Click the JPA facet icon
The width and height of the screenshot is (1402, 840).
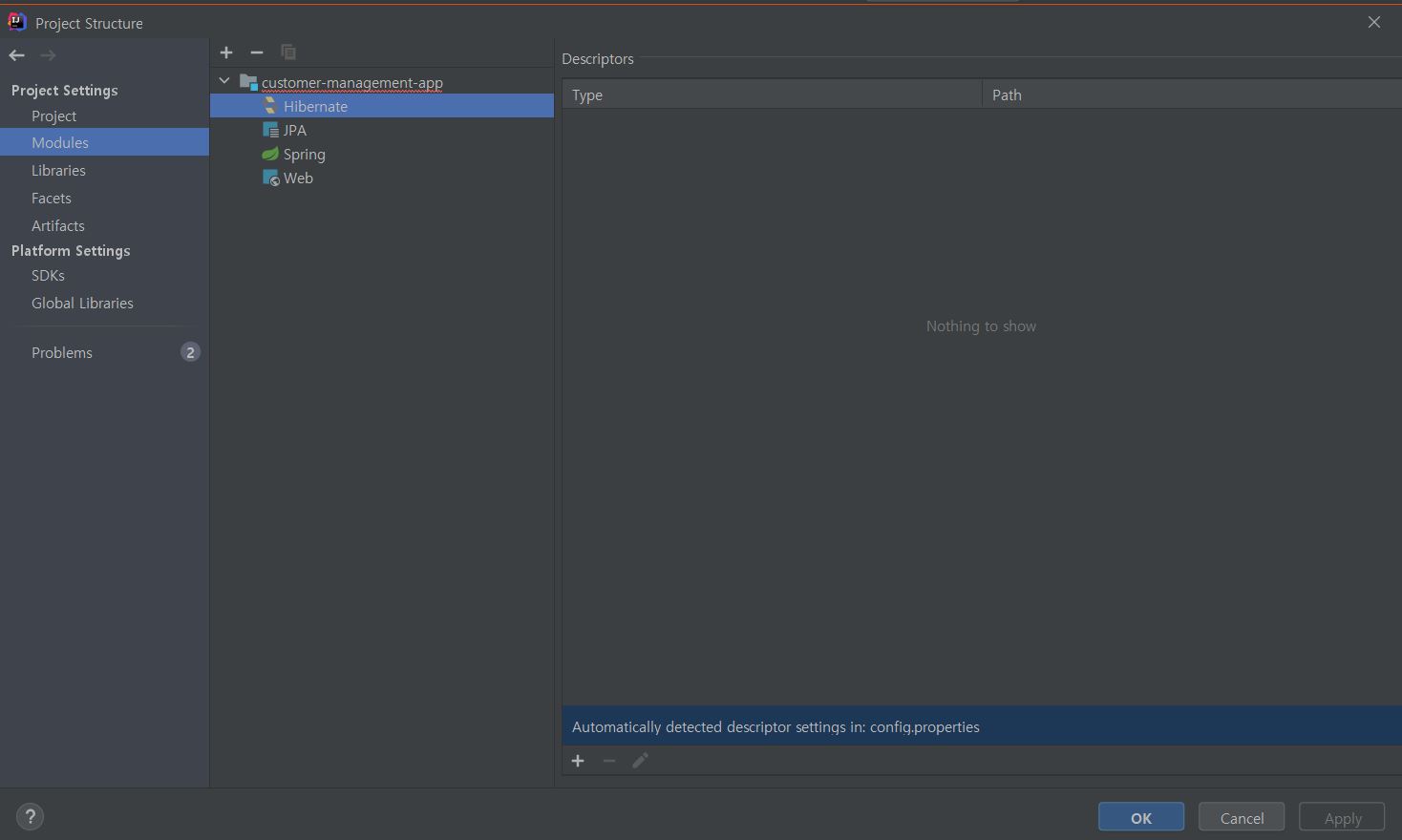pyautogui.click(x=270, y=130)
